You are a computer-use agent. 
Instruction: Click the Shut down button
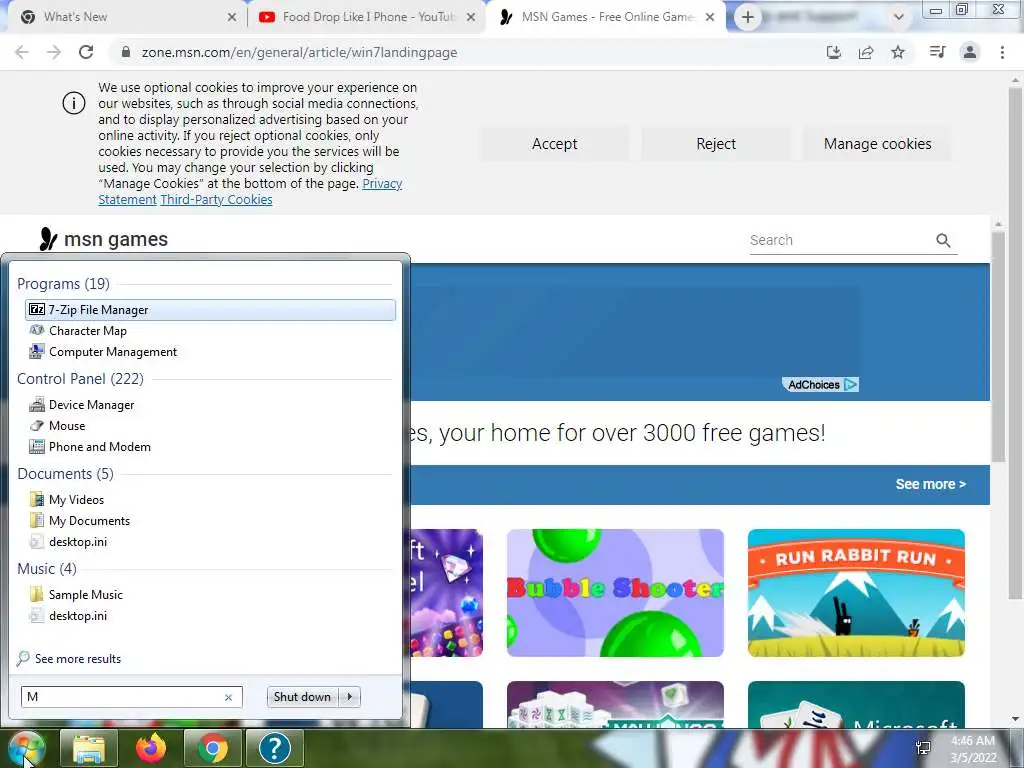tap(302, 697)
